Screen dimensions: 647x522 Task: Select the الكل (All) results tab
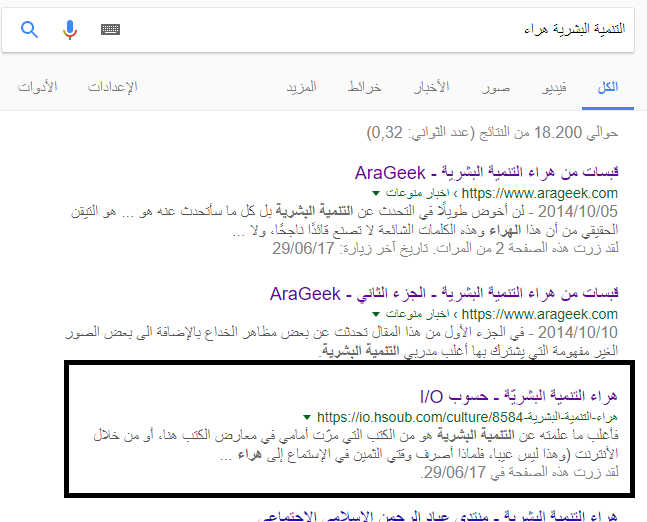[607, 88]
